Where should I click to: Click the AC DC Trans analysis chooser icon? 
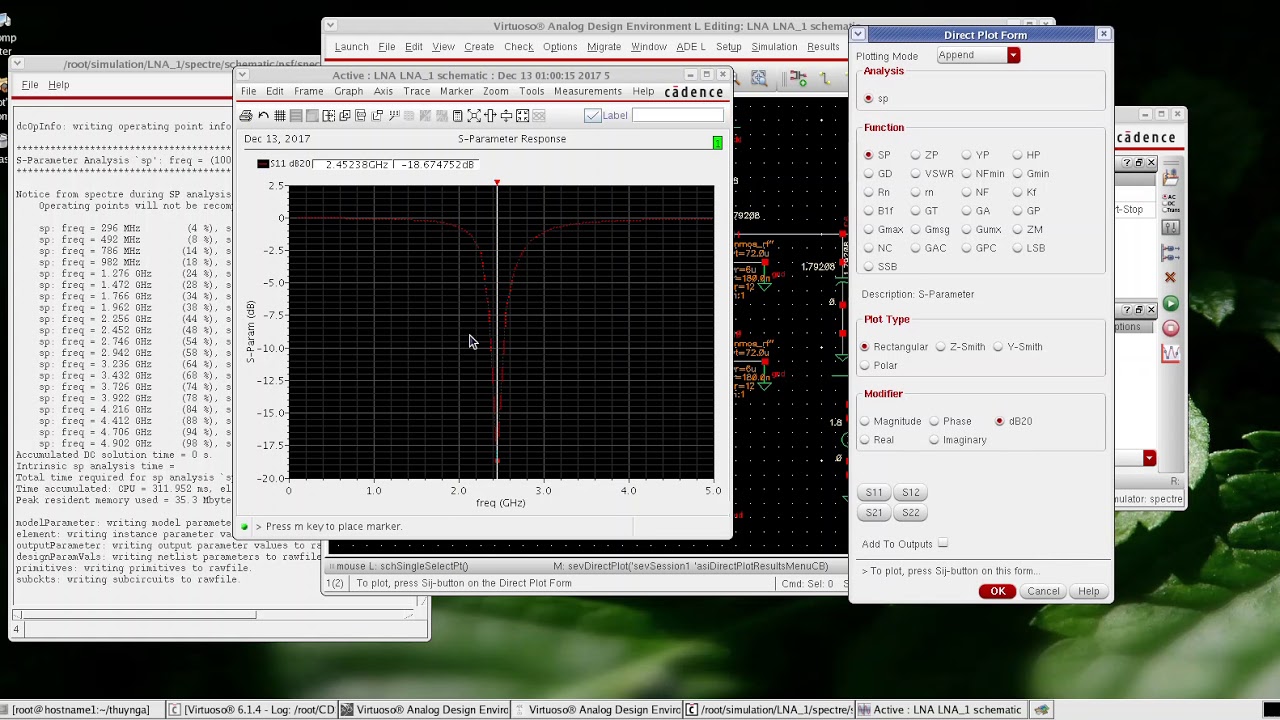click(1171, 203)
